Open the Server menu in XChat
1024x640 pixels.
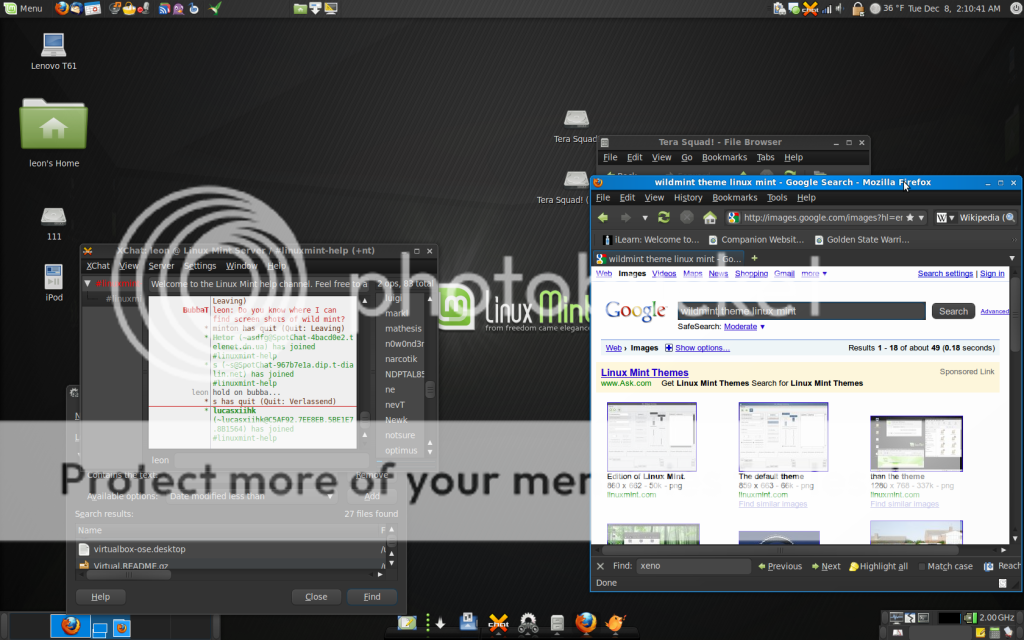click(161, 266)
